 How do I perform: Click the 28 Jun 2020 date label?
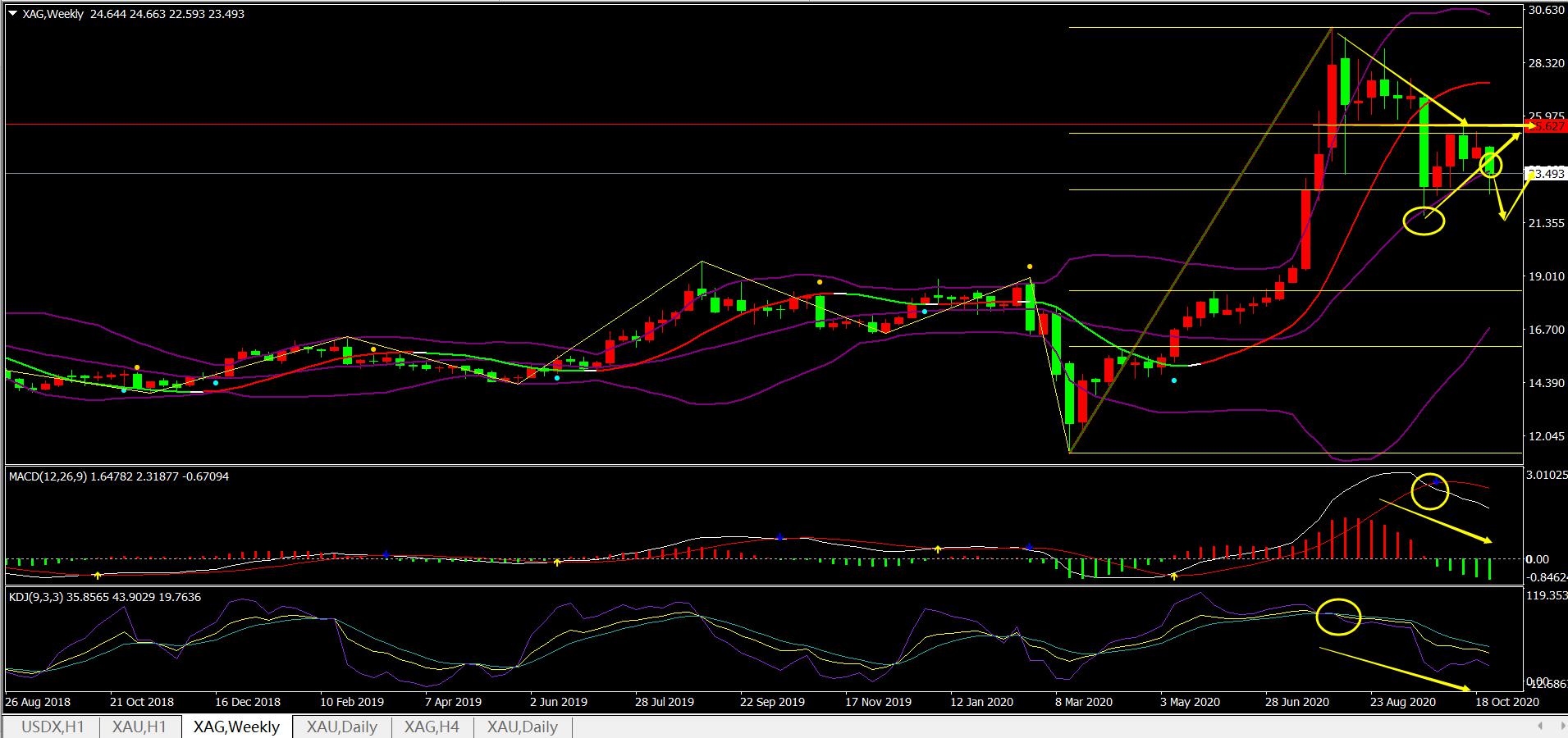click(x=1298, y=702)
